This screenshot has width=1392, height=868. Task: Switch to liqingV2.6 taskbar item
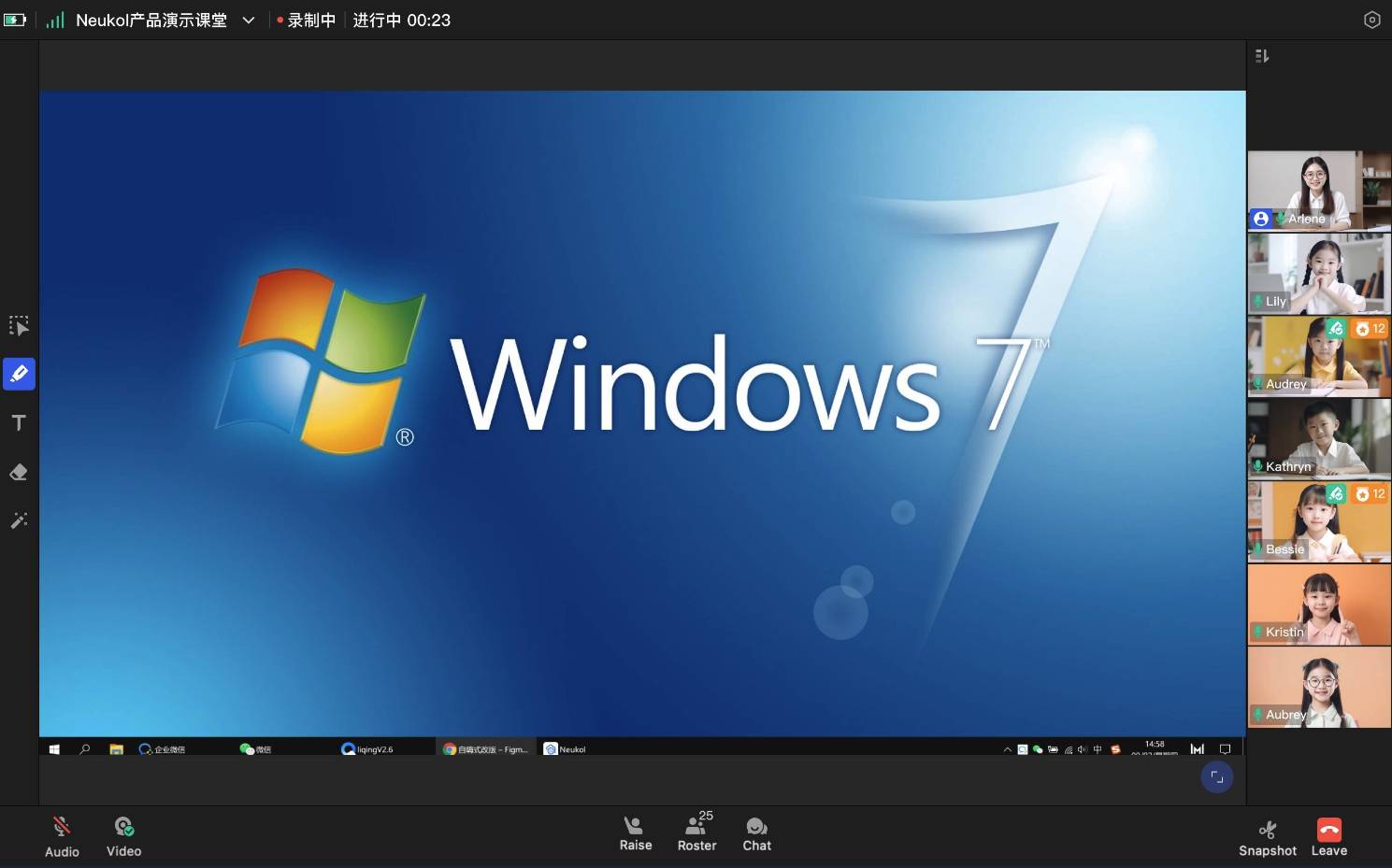(367, 749)
